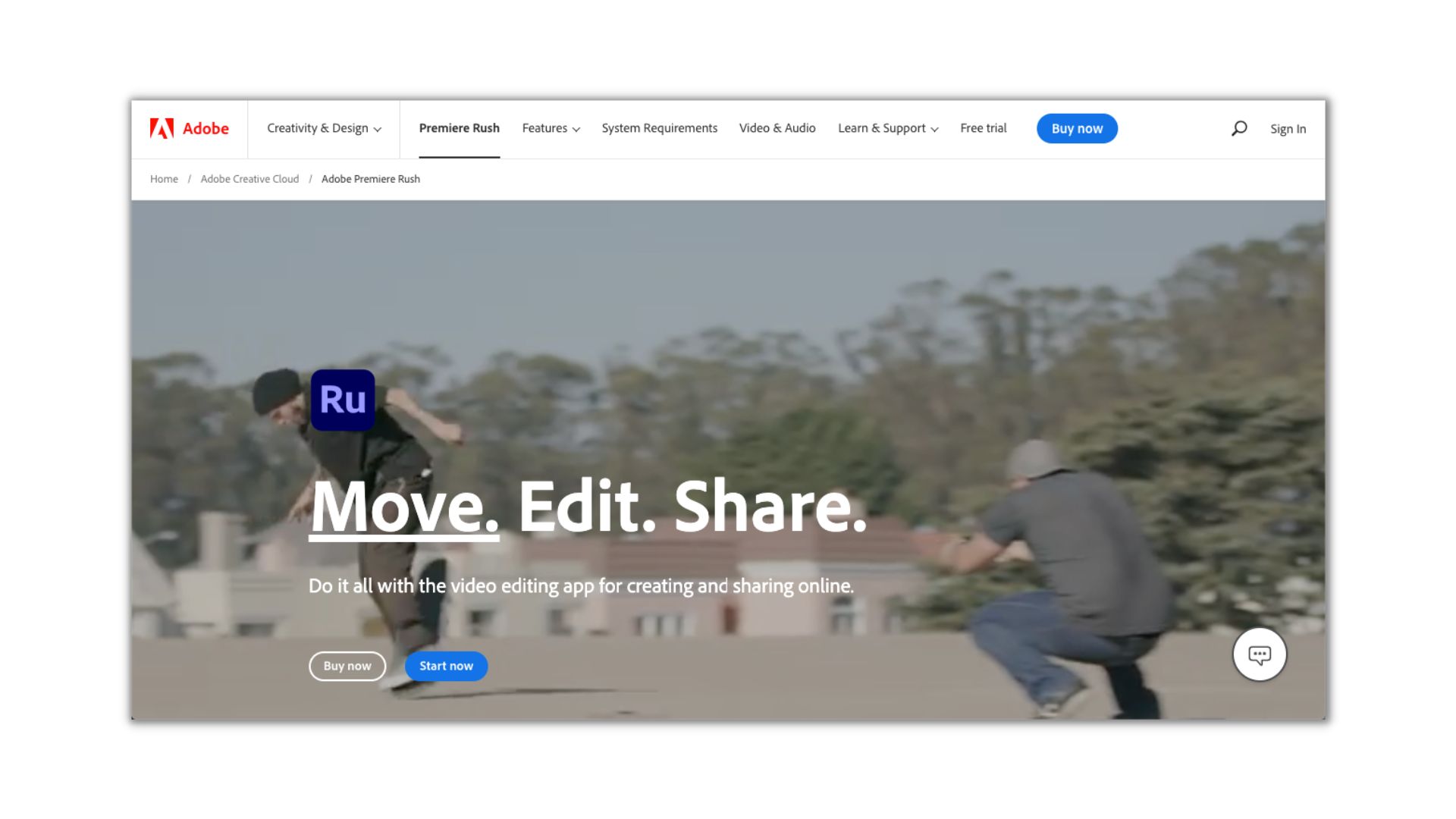Go to Video & Audio section
Image resolution: width=1456 pixels, height=819 pixels.
coord(777,128)
